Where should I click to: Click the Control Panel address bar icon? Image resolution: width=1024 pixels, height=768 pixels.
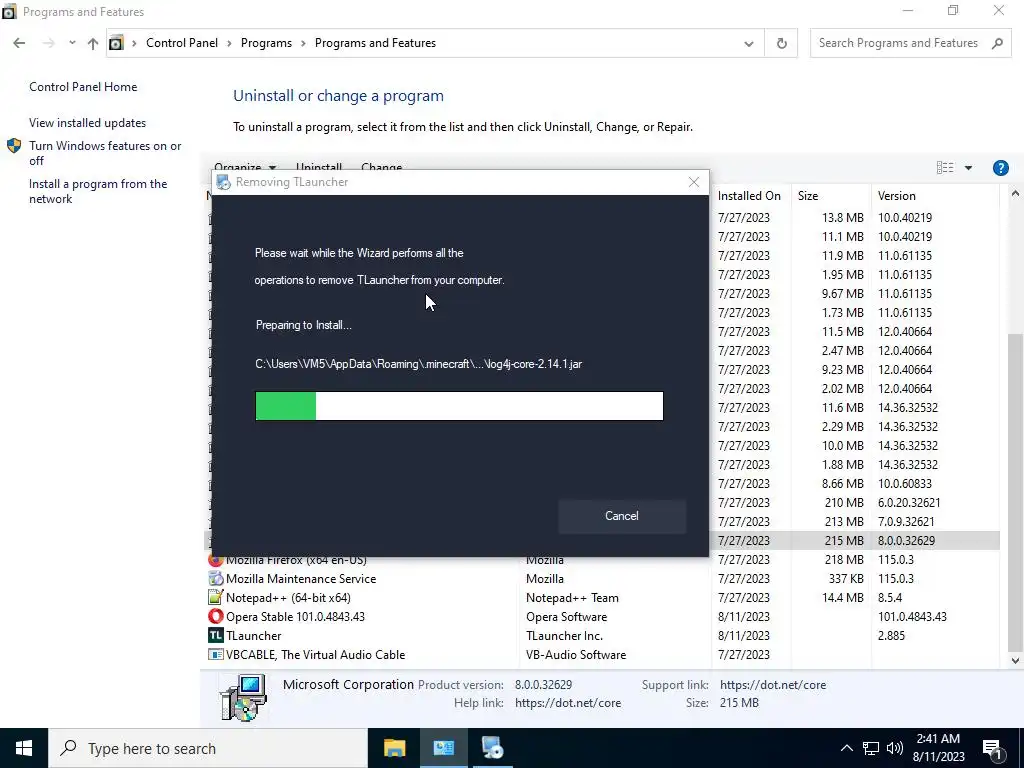[116, 43]
